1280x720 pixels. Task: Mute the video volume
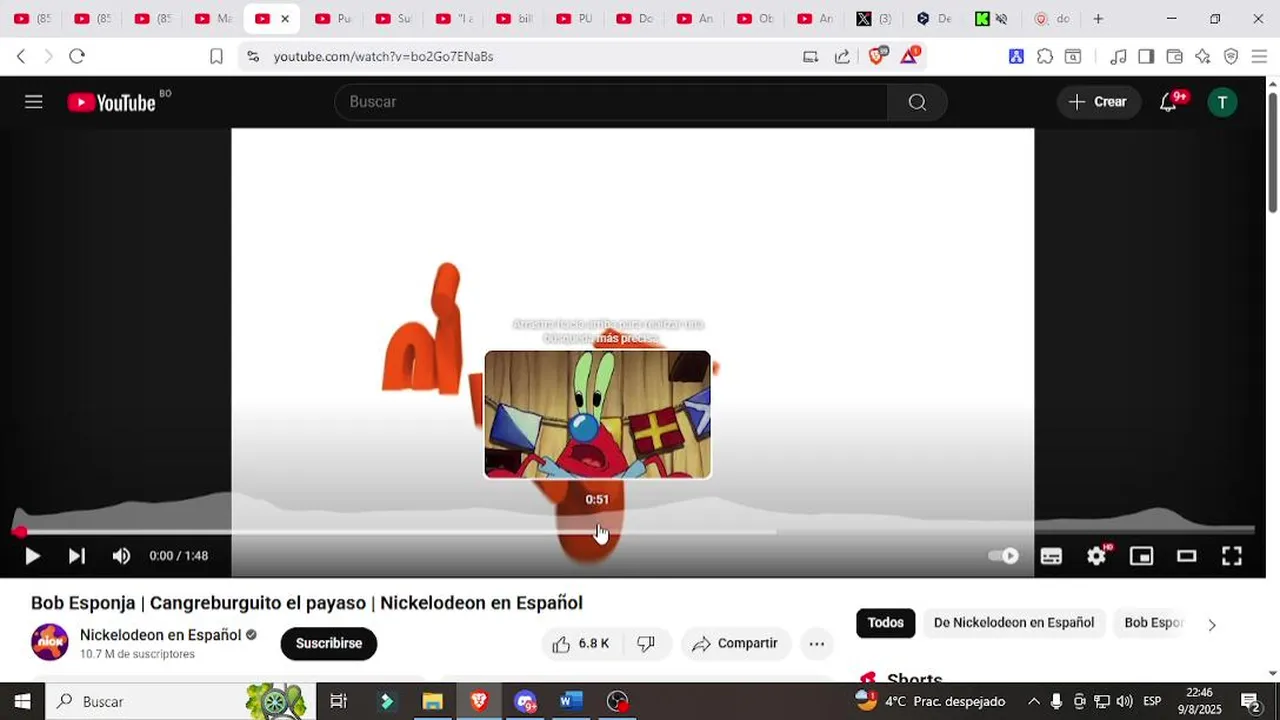121,556
